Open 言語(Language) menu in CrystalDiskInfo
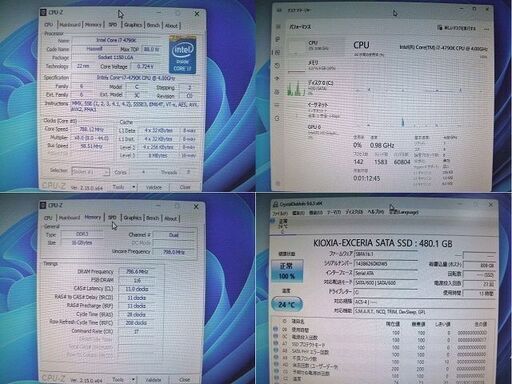 coord(404,211)
